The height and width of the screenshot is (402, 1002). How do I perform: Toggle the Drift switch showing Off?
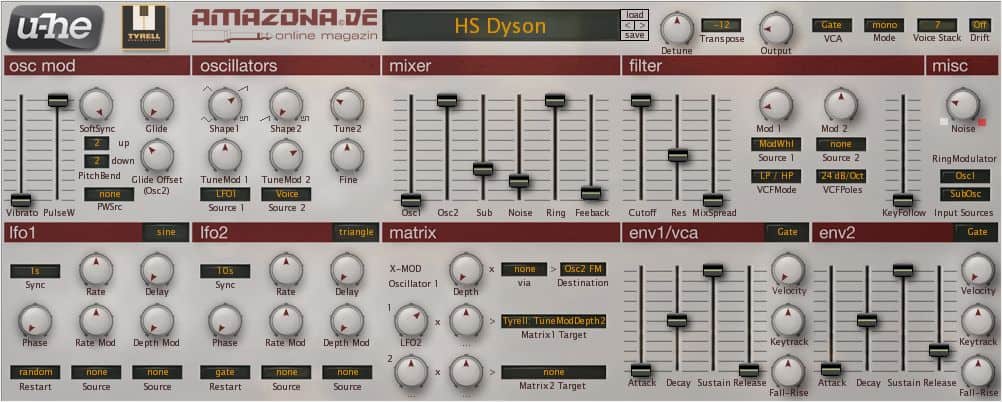coord(980,25)
